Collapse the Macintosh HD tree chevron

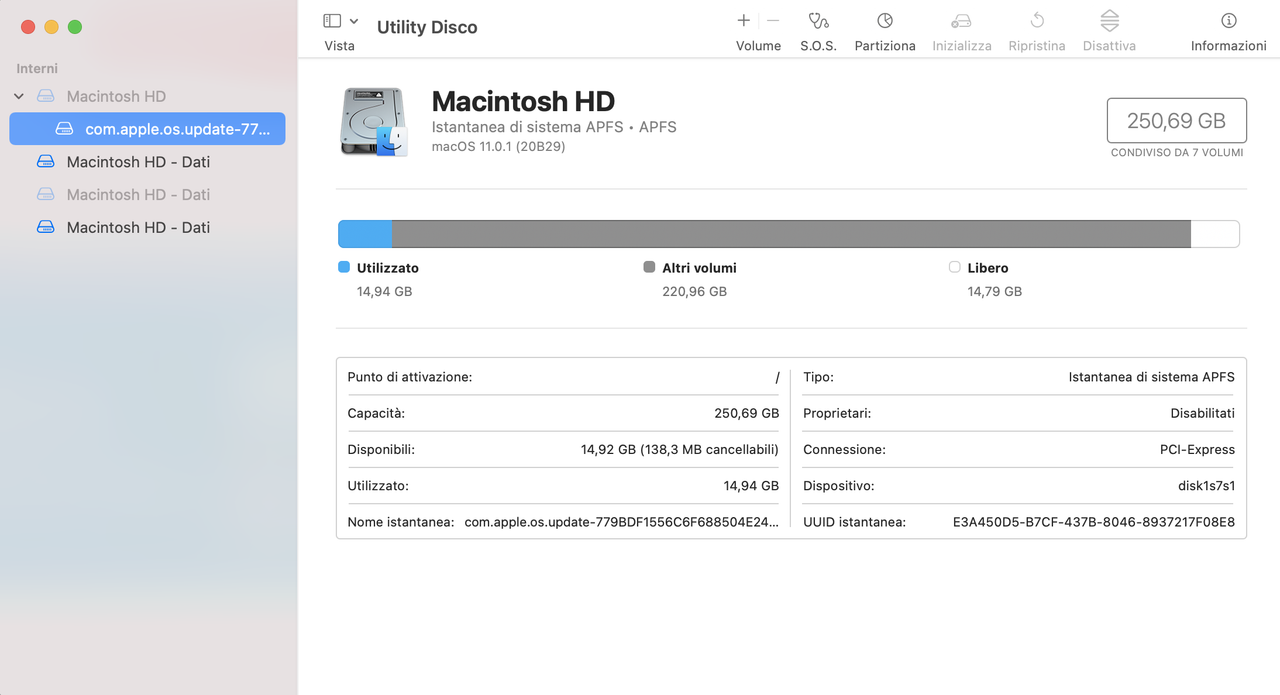click(x=19, y=96)
